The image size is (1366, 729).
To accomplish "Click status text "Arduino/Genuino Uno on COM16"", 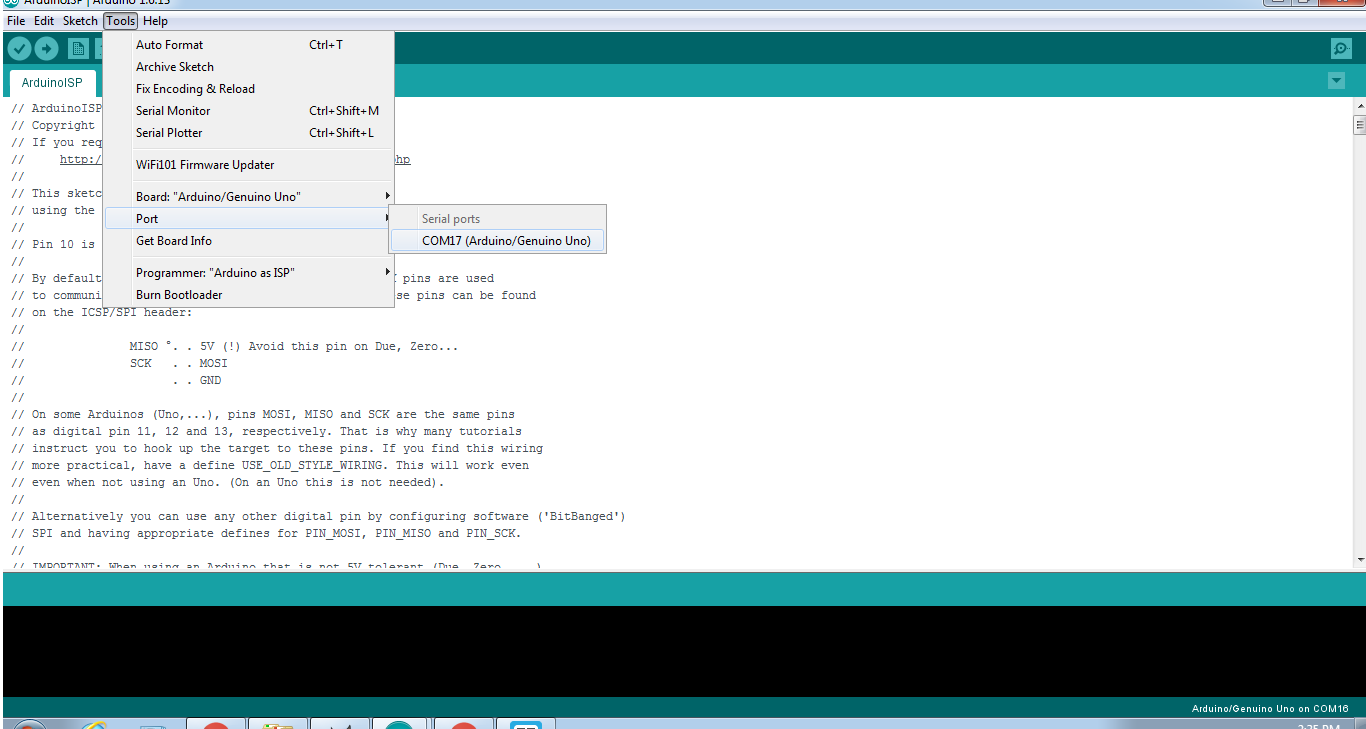I will coord(1270,709).
